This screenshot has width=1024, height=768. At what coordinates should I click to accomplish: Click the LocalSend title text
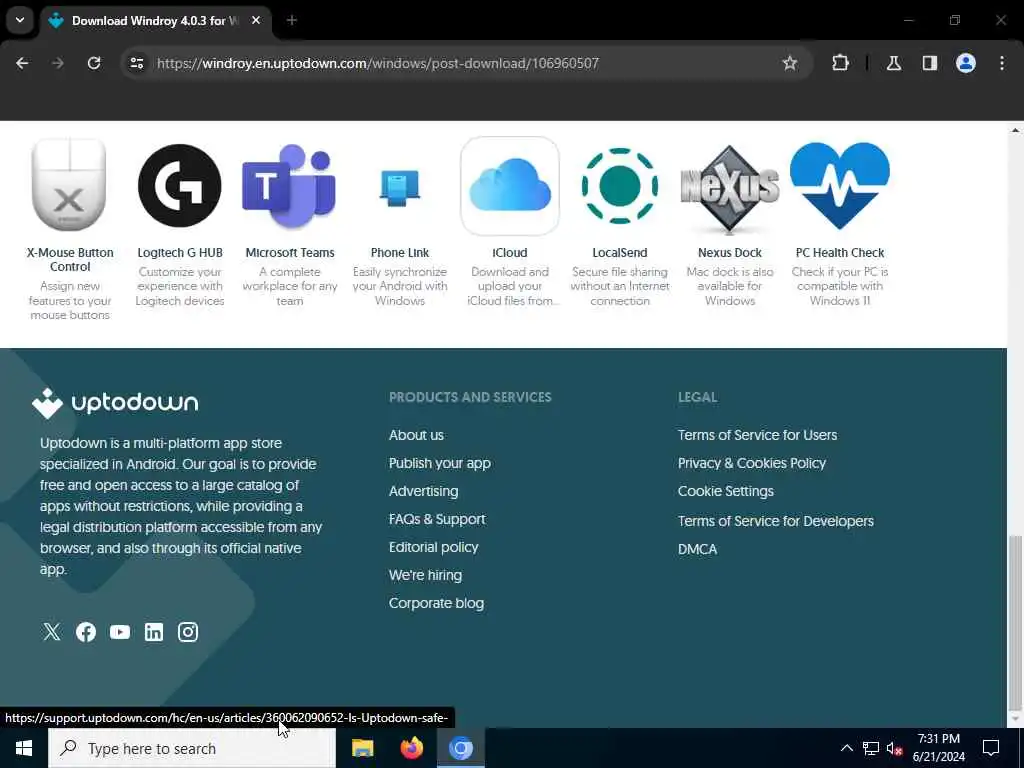(620, 253)
